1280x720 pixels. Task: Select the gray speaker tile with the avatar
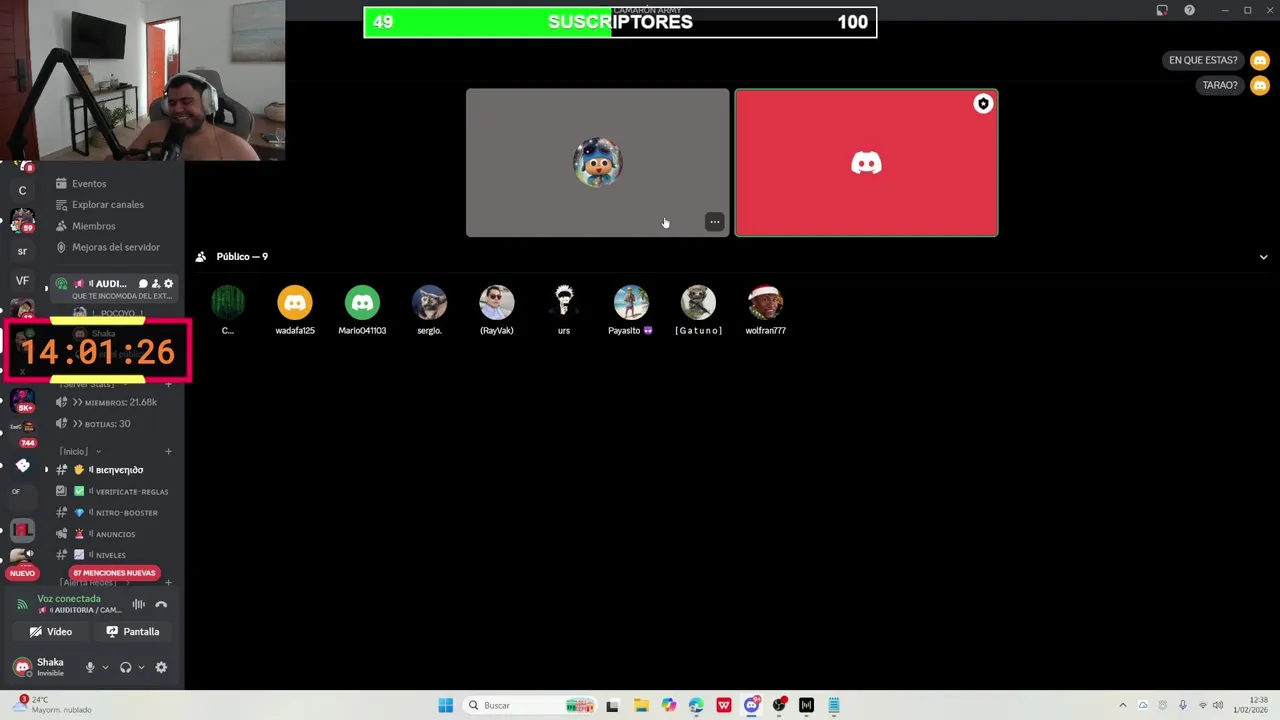(x=598, y=163)
